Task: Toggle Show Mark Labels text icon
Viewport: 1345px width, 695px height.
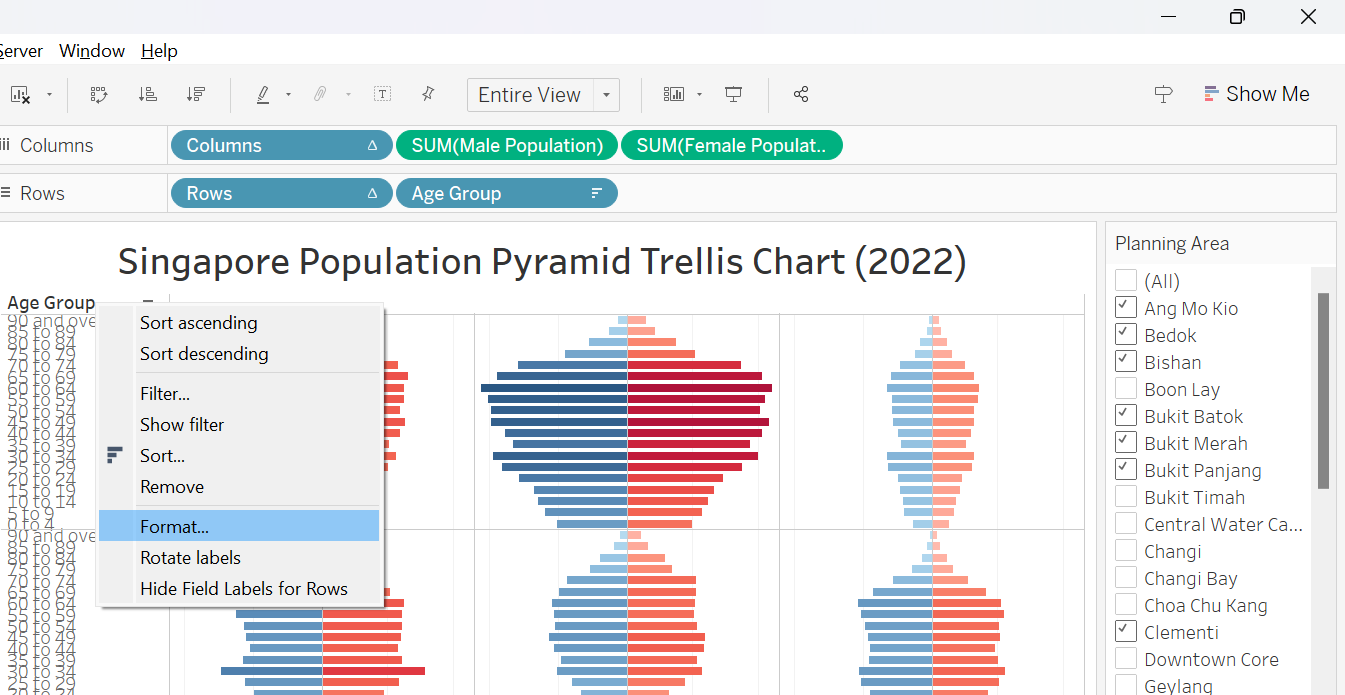Action: [x=382, y=94]
